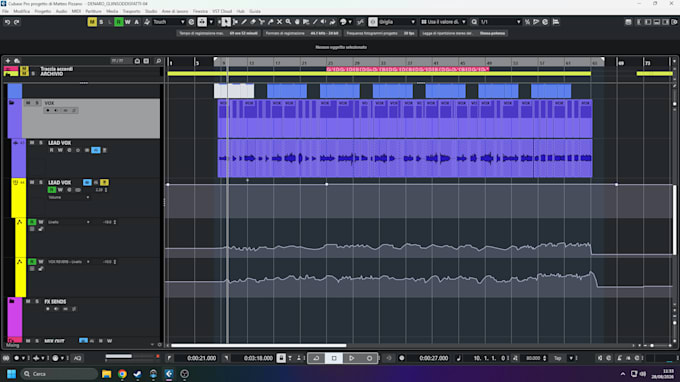Select the Comp hand tool

[297, 22]
